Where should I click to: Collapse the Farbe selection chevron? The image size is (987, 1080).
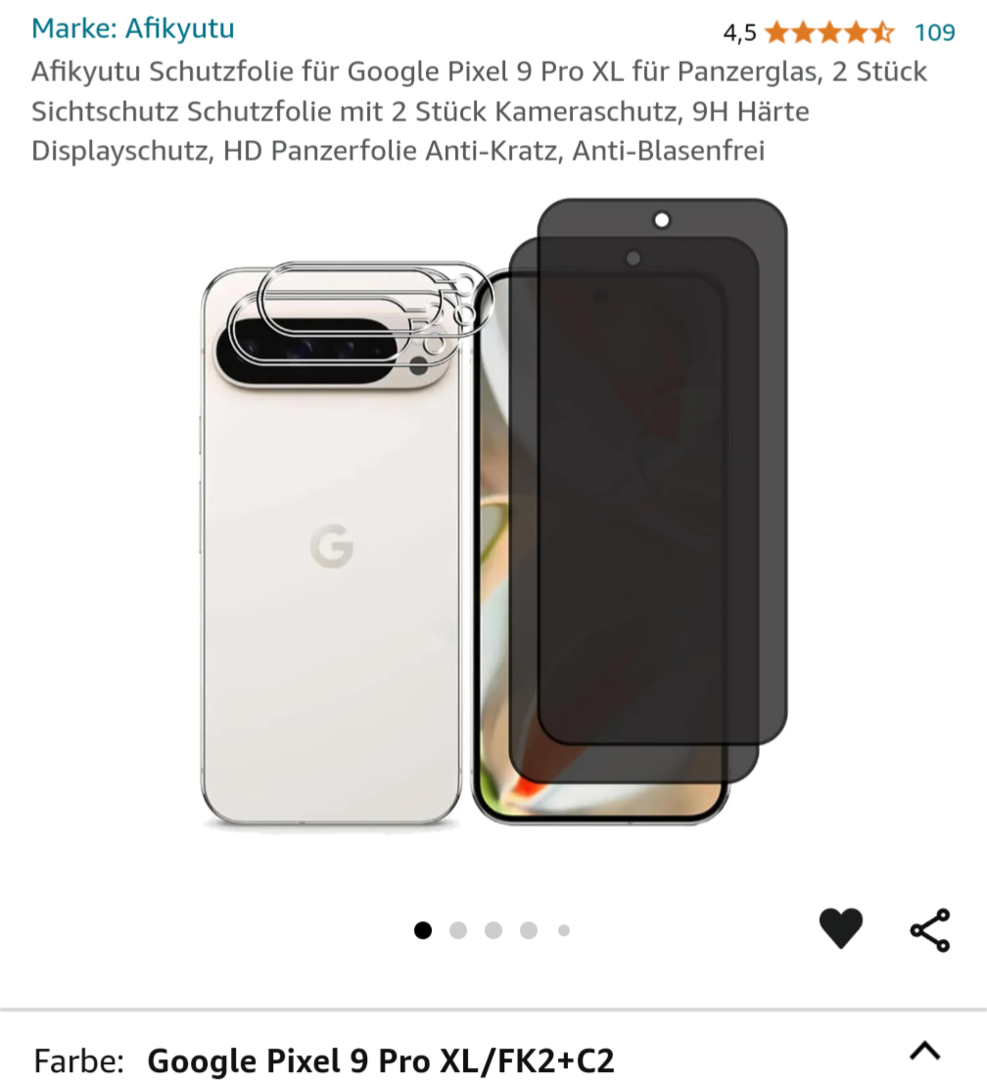[x=925, y=1050]
